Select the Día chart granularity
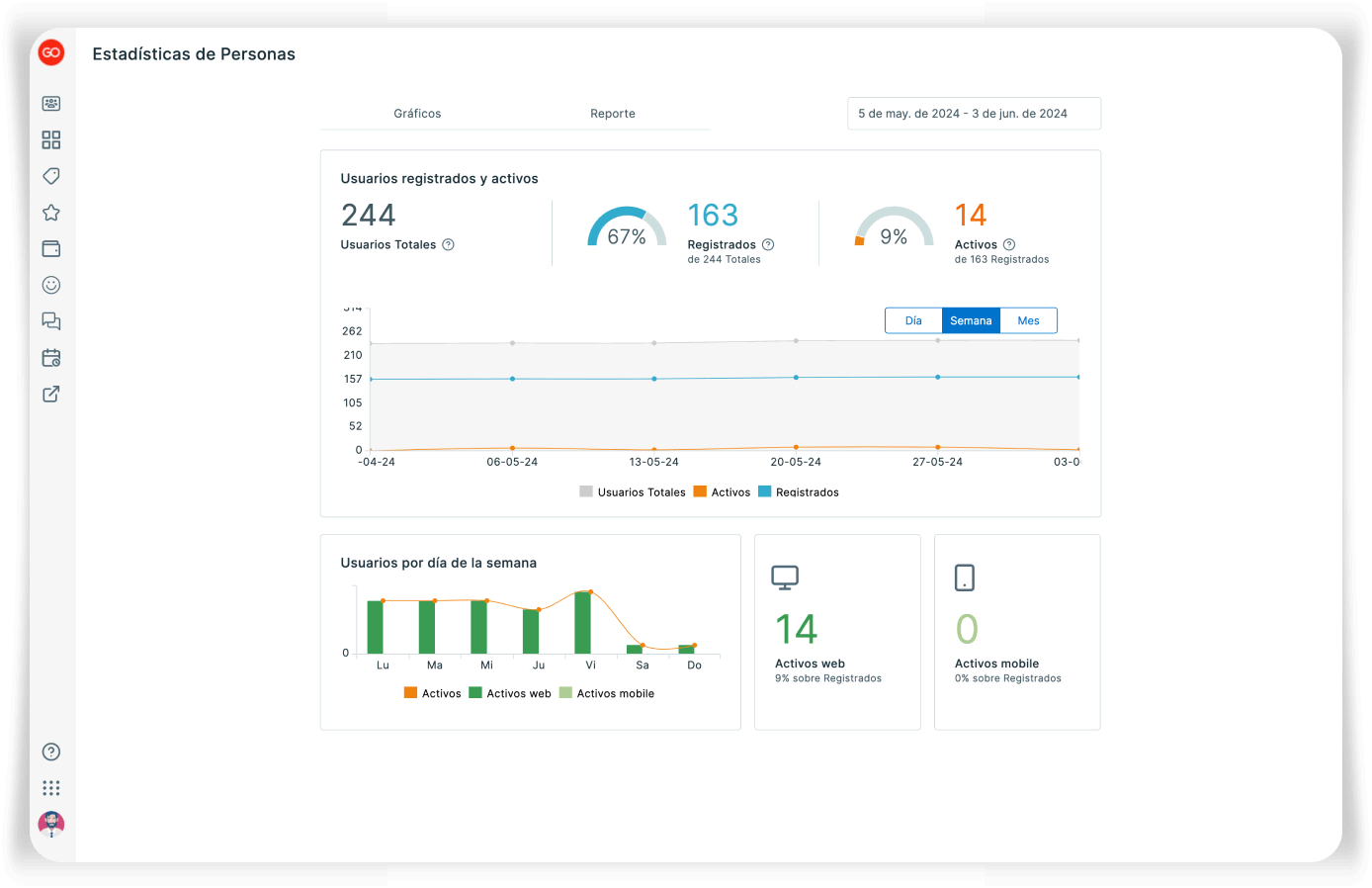The height and width of the screenshot is (888, 1372). (913, 320)
